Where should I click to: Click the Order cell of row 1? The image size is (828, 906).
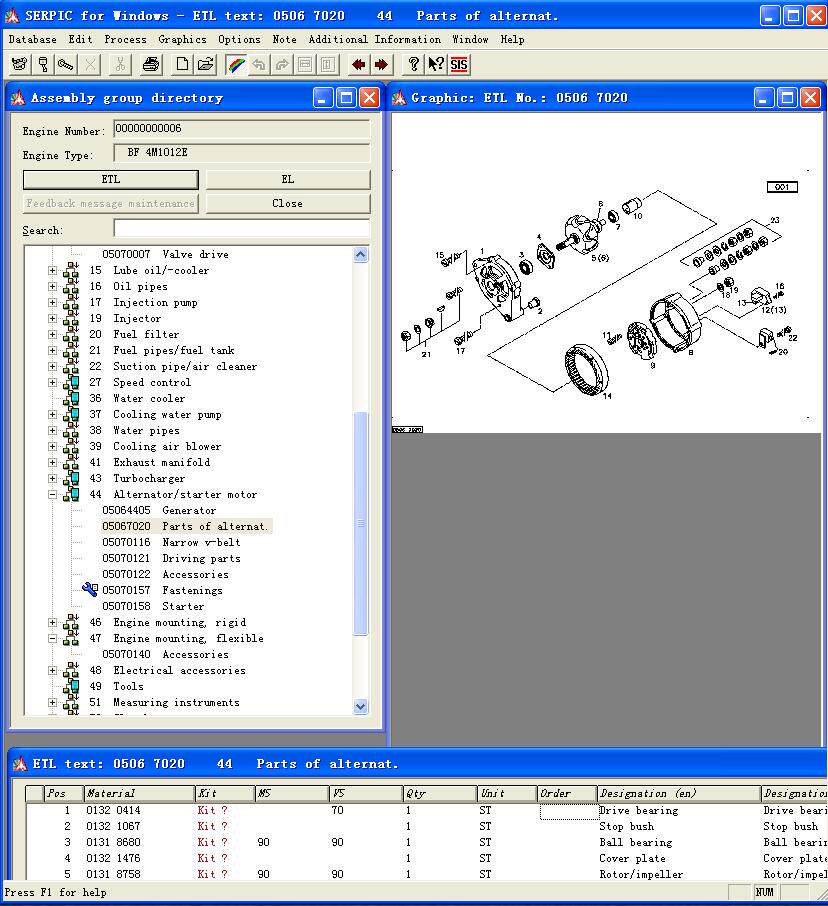click(569, 811)
